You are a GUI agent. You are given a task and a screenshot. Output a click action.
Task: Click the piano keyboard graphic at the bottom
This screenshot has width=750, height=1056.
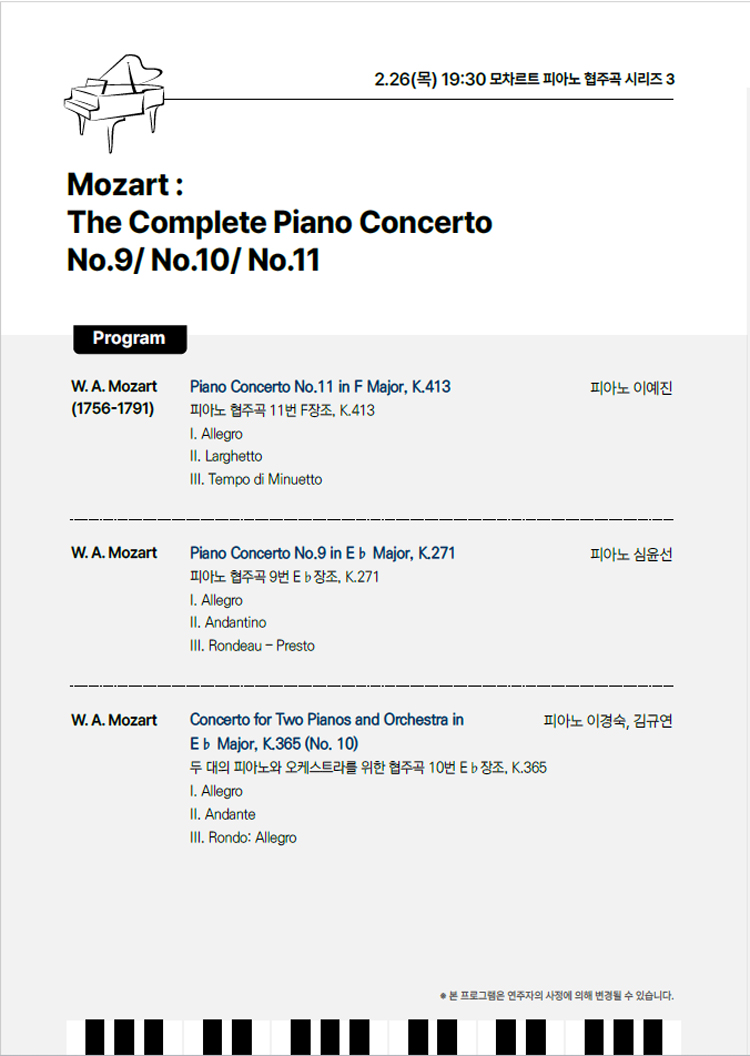[x=374, y=1037]
